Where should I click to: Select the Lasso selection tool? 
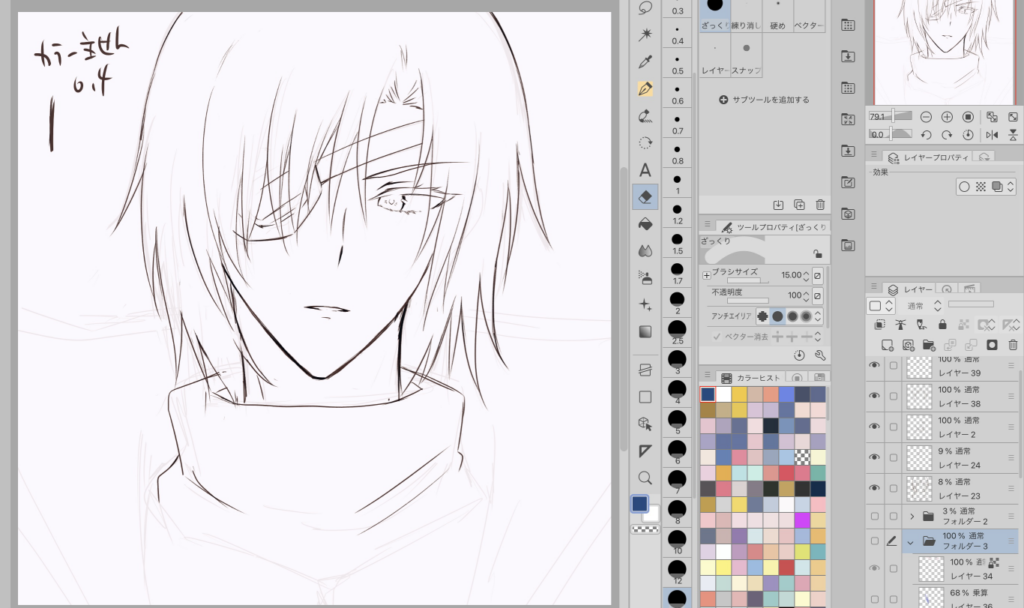pyautogui.click(x=645, y=8)
